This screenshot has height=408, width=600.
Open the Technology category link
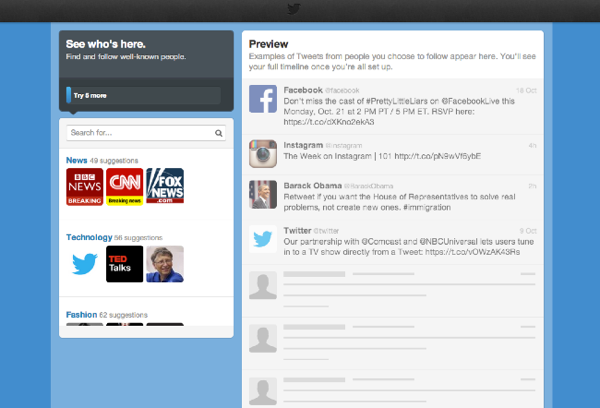89,237
